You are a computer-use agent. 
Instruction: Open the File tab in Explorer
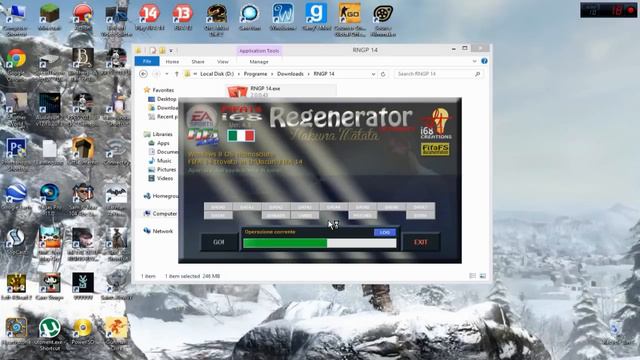pyautogui.click(x=147, y=61)
